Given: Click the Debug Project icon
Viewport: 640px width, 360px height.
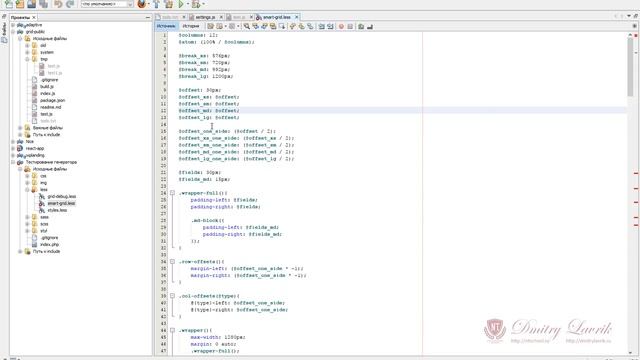Looking at the screenshot, I should (196, 4).
